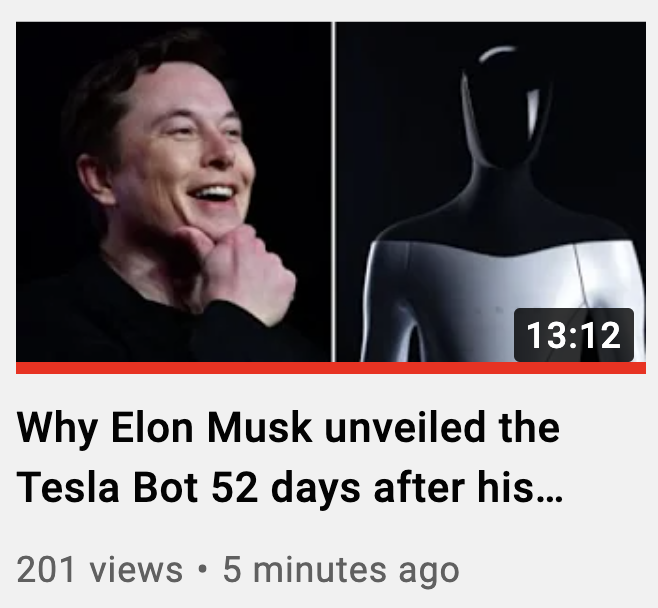658x608 pixels.
Task: Click the words 'Tesla Bot' in title
Action: (107, 488)
